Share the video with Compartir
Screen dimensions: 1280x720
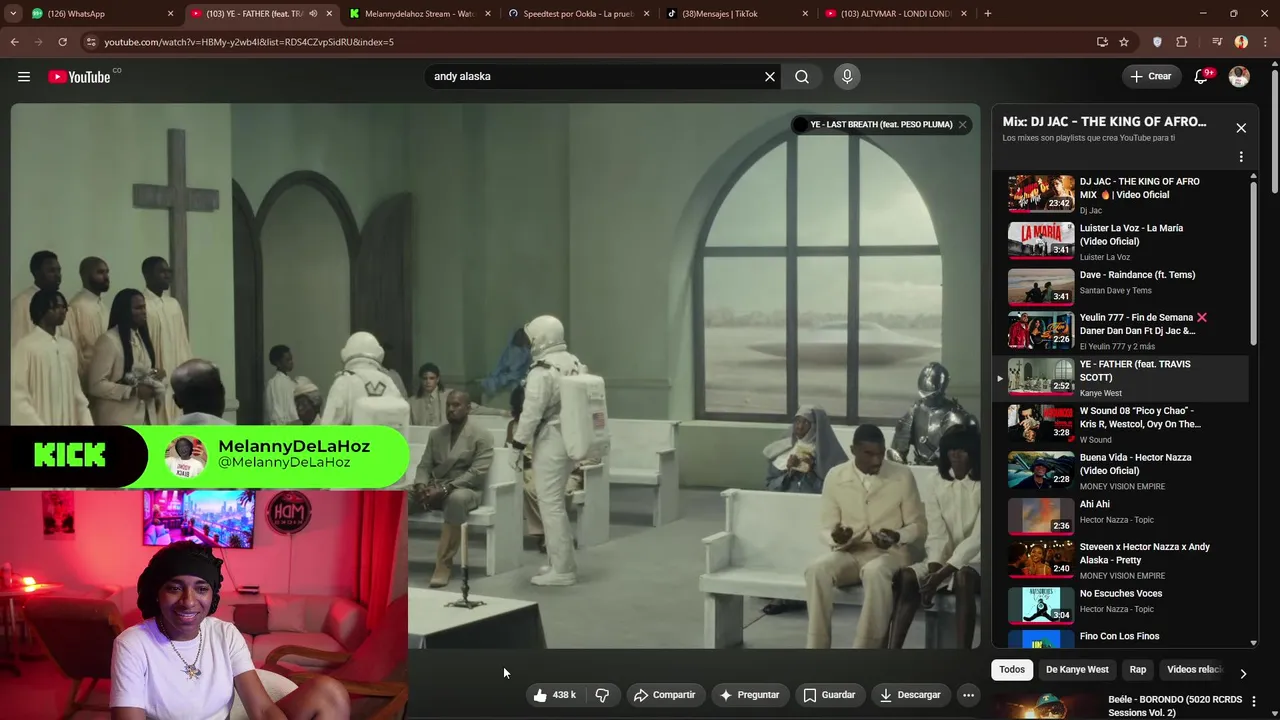point(664,695)
